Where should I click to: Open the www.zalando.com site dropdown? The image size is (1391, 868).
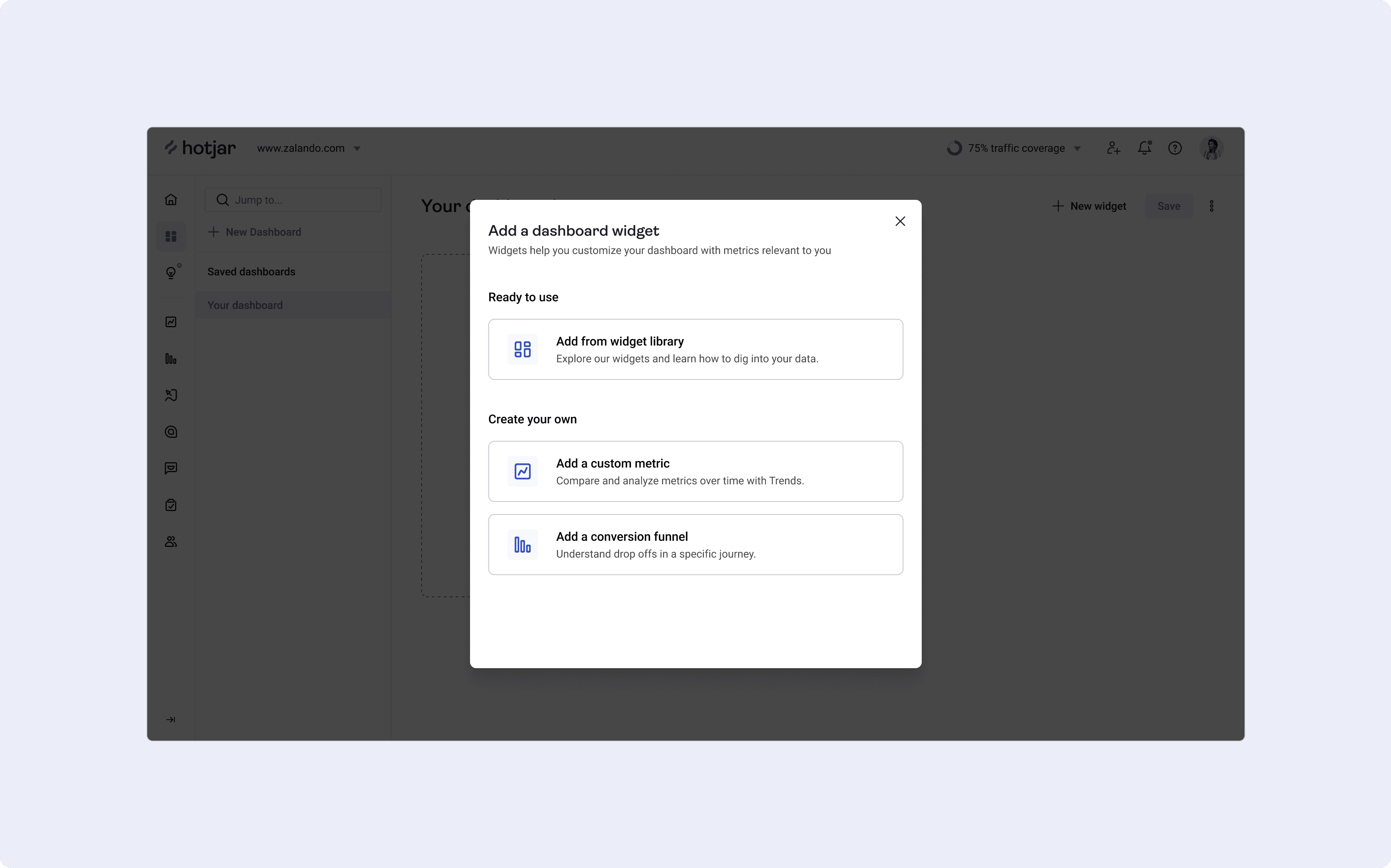click(x=309, y=148)
